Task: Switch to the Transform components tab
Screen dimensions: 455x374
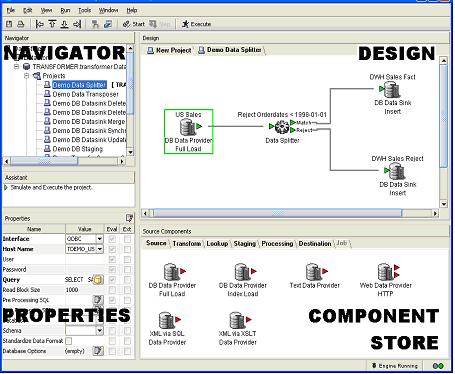Action: click(187, 243)
